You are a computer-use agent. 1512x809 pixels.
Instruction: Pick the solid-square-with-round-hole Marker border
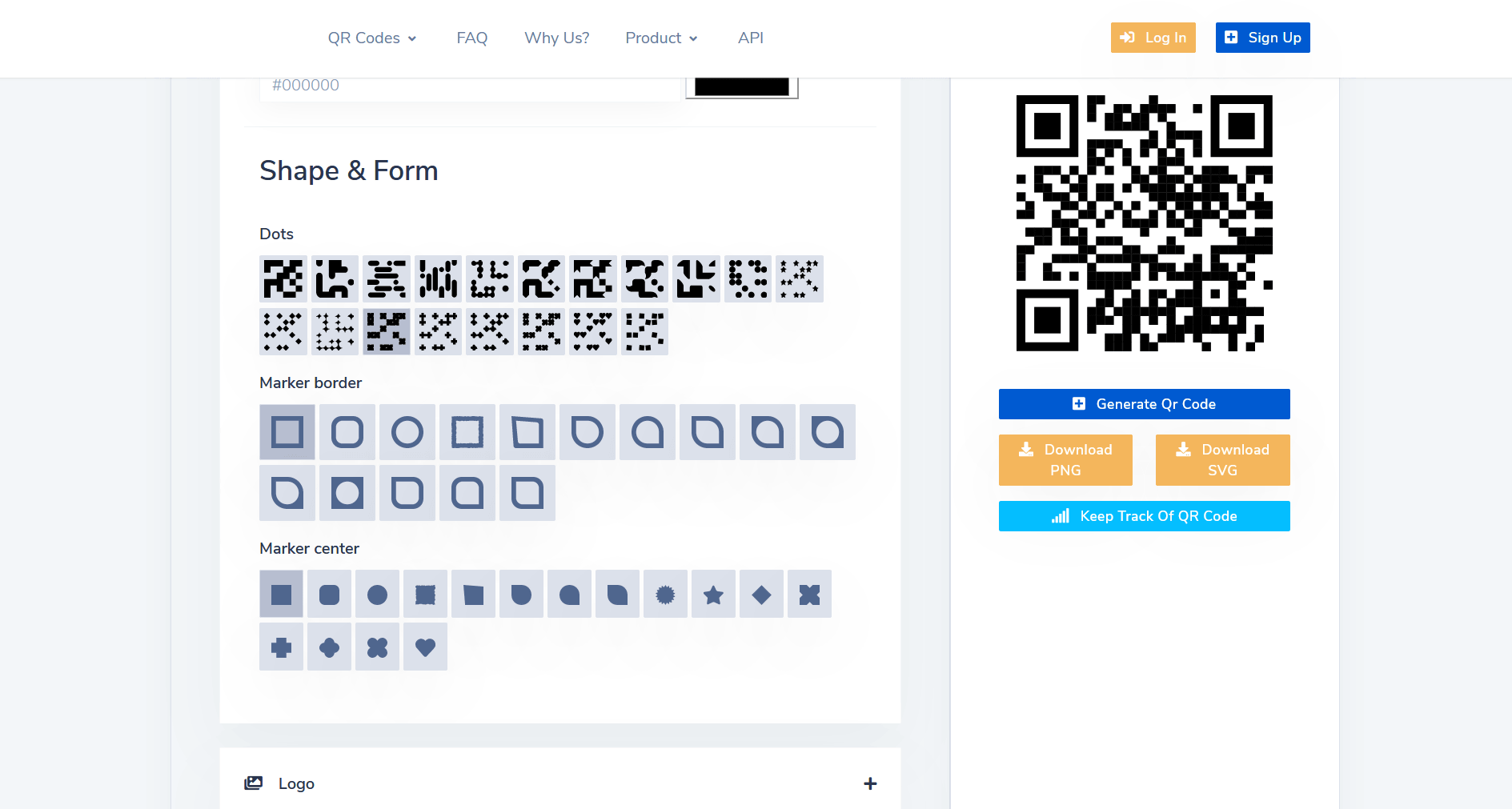tap(347, 493)
